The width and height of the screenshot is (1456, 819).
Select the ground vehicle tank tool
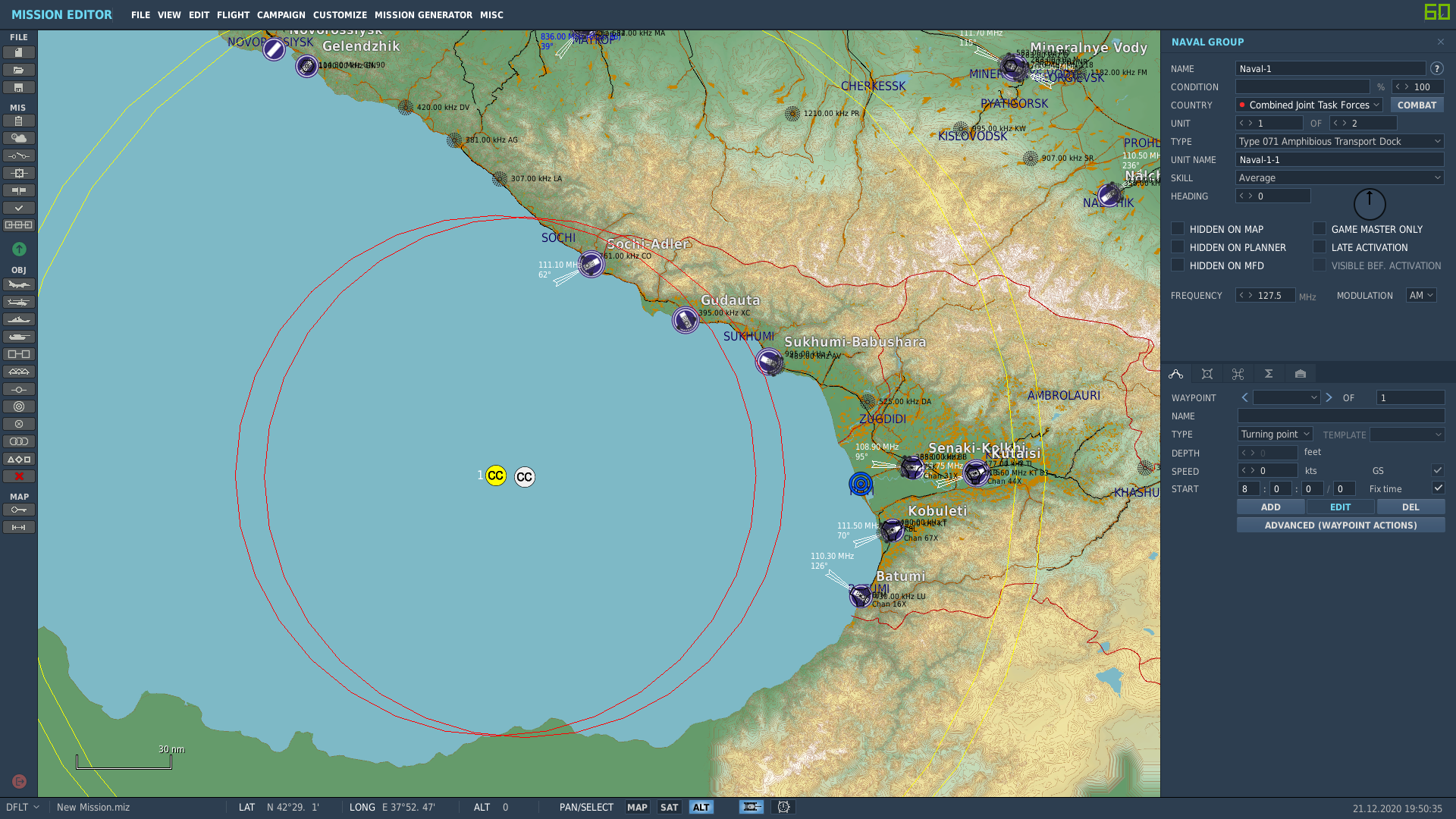tap(19, 337)
